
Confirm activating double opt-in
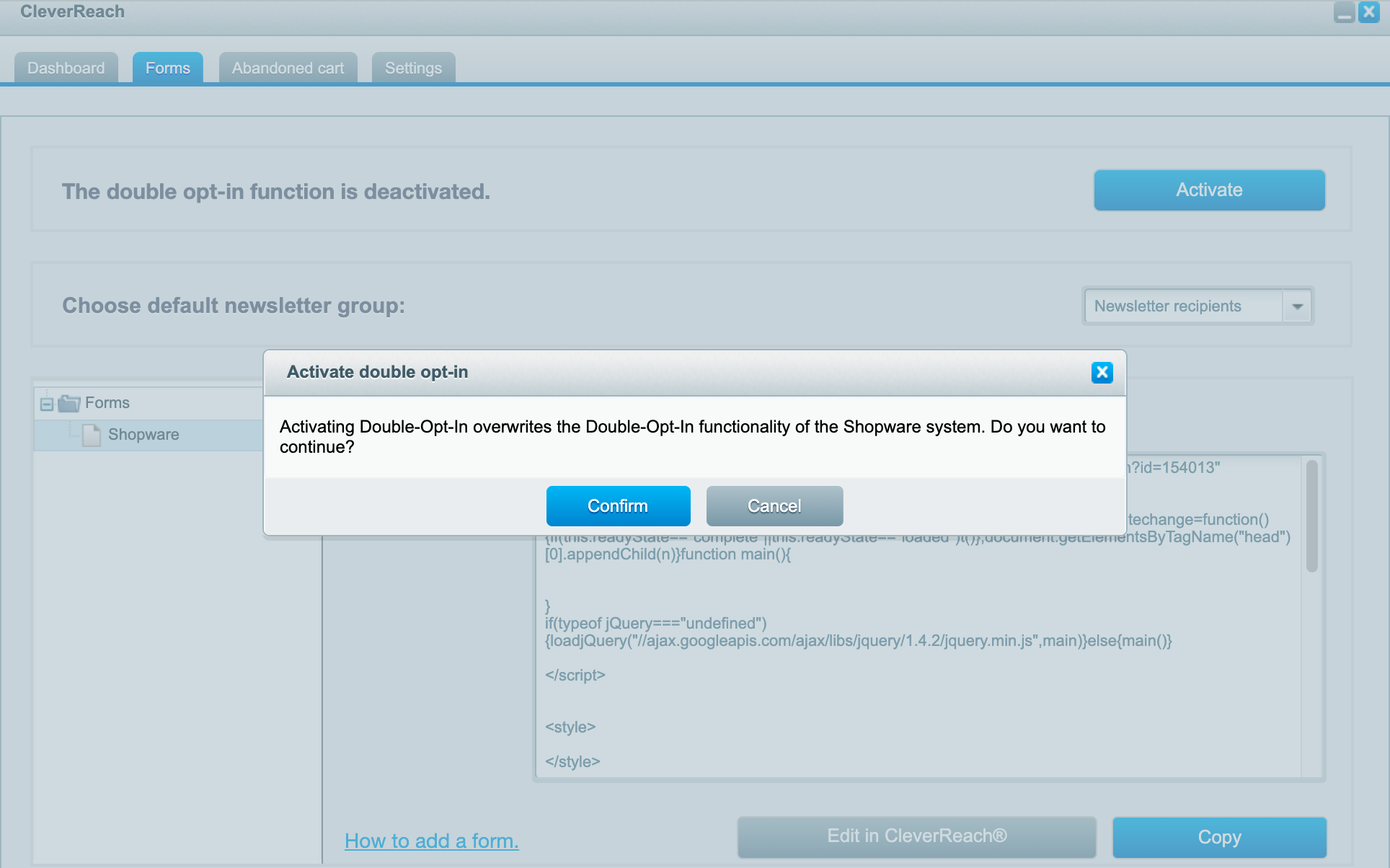618,506
